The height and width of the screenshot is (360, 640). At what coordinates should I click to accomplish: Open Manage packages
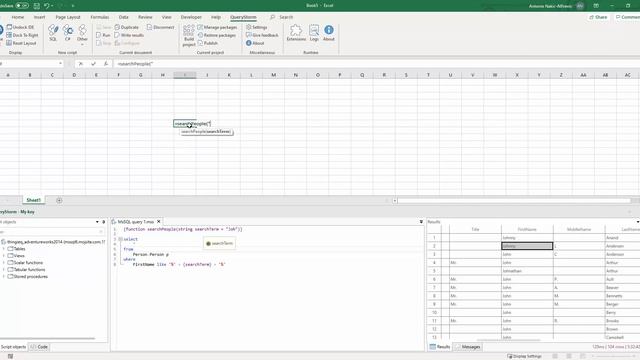(217, 27)
